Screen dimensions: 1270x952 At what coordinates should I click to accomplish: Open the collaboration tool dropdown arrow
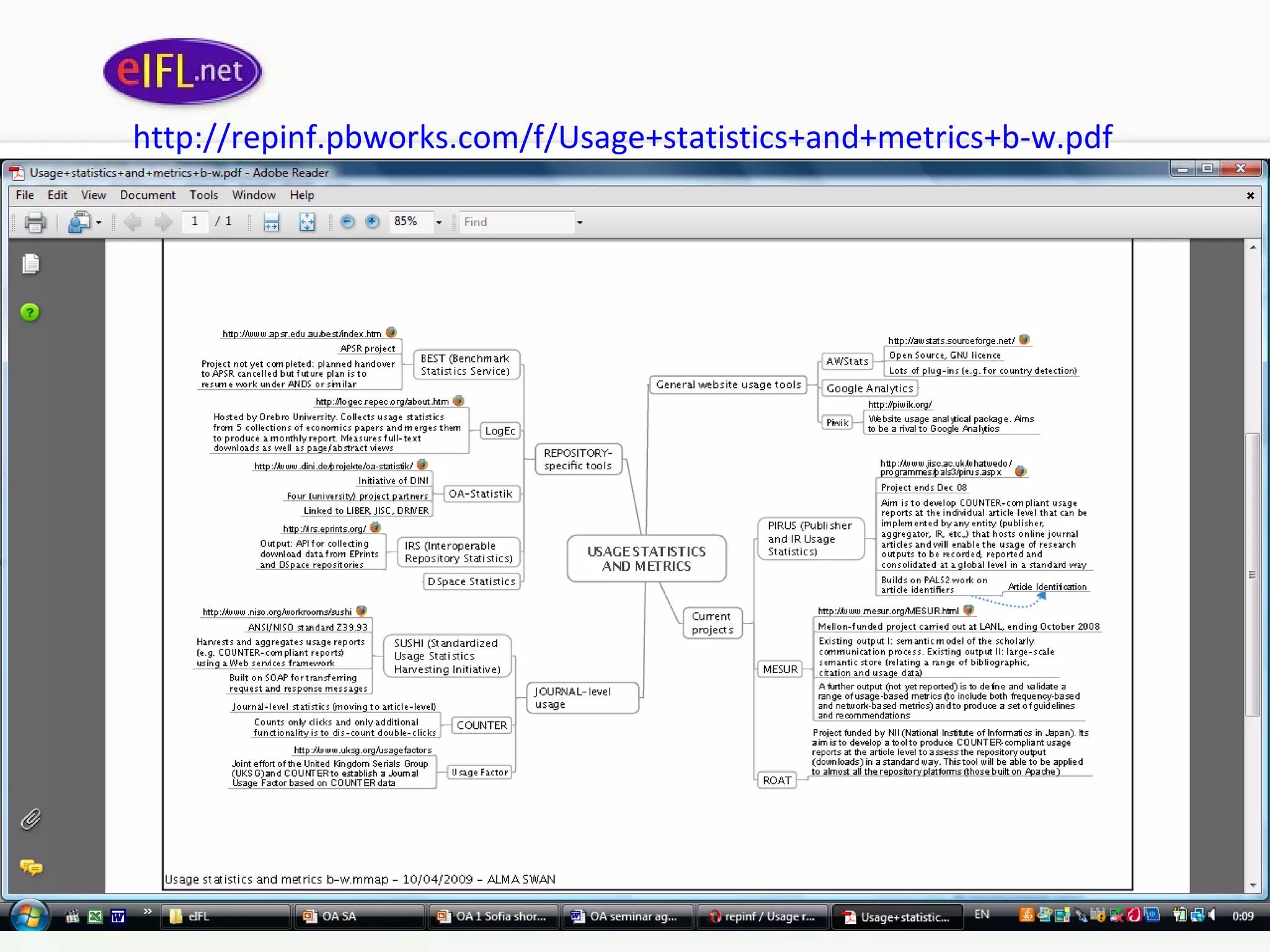click(99, 223)
